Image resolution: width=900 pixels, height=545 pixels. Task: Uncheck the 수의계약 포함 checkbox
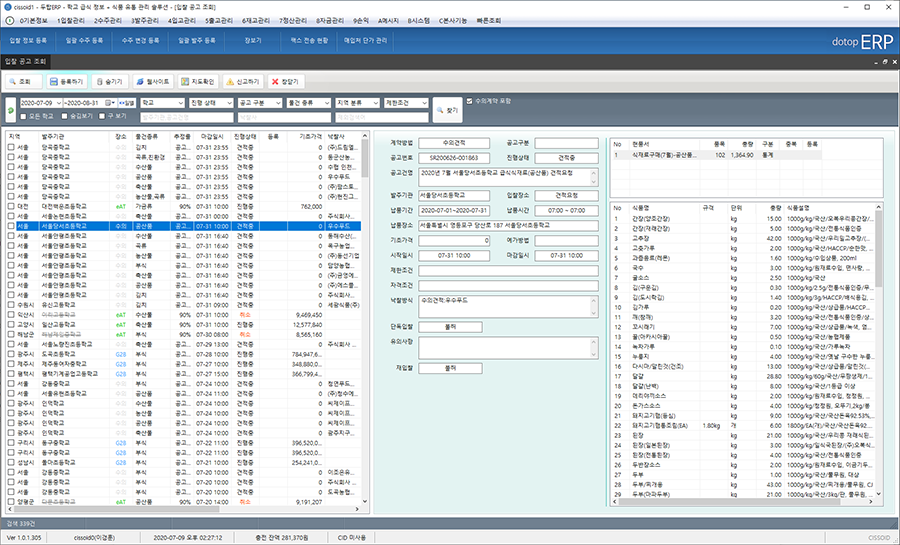(x=471, y=102)
